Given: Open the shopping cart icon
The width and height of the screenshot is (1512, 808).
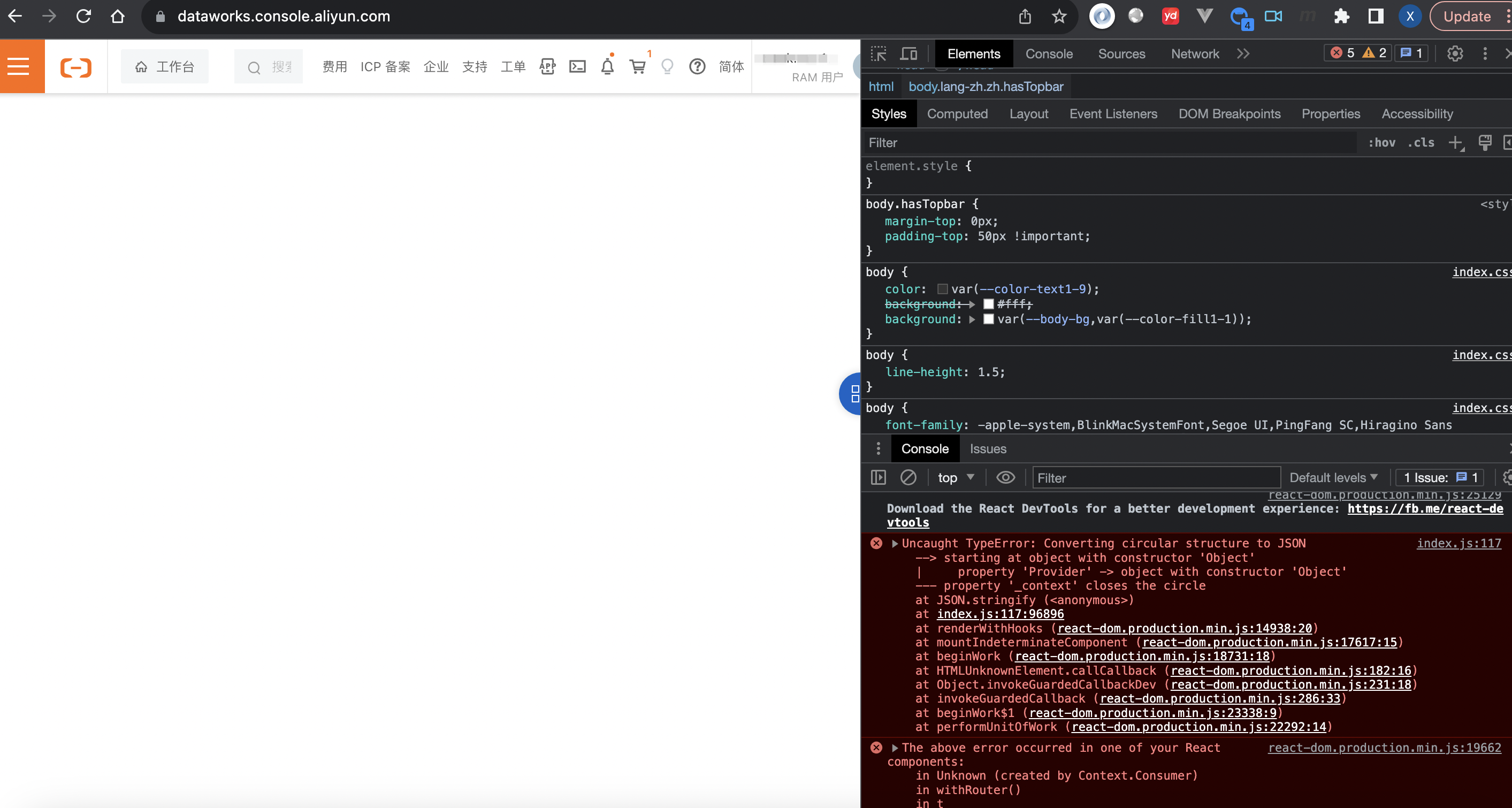Looking at the screenshot, I should [x=637, y=67].
